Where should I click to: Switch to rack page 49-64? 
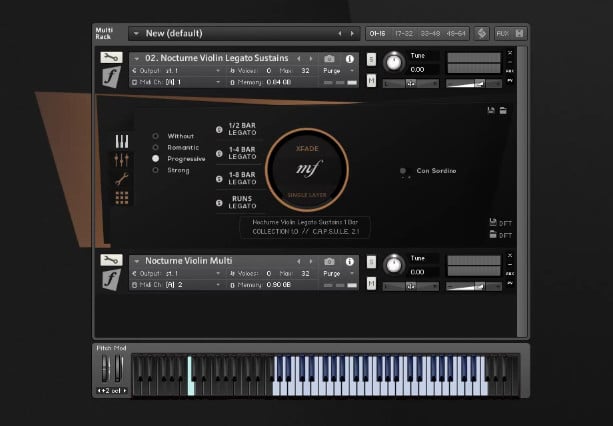pos(456,34)
